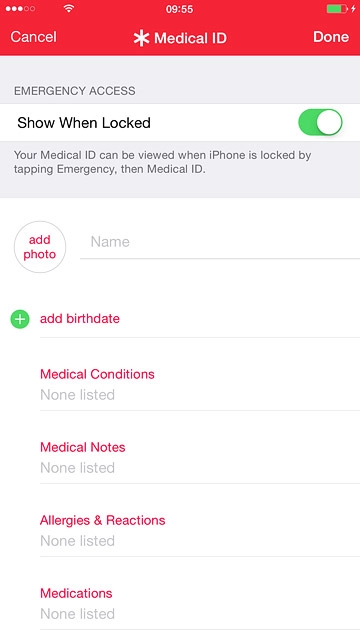
Task: Open the Allergies & Reactions entry
Action: tap(200, 530)
